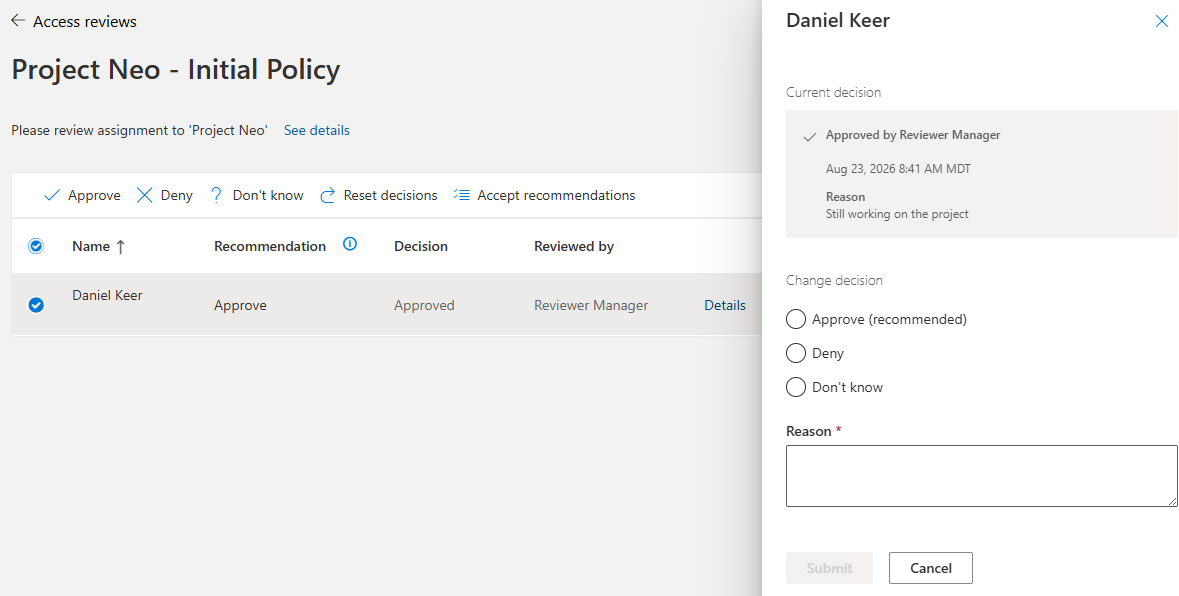
Task: Click the Approve checkmark toolbar button
Action: pyautogui.click(x=82, y=195)
